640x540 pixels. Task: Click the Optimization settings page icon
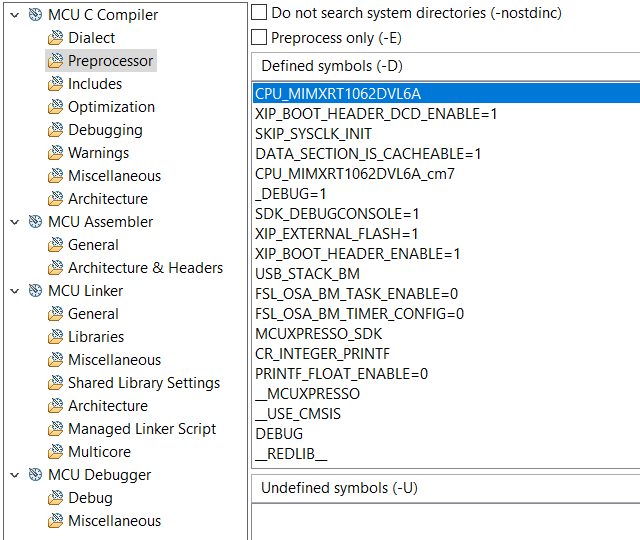point(55,107)
